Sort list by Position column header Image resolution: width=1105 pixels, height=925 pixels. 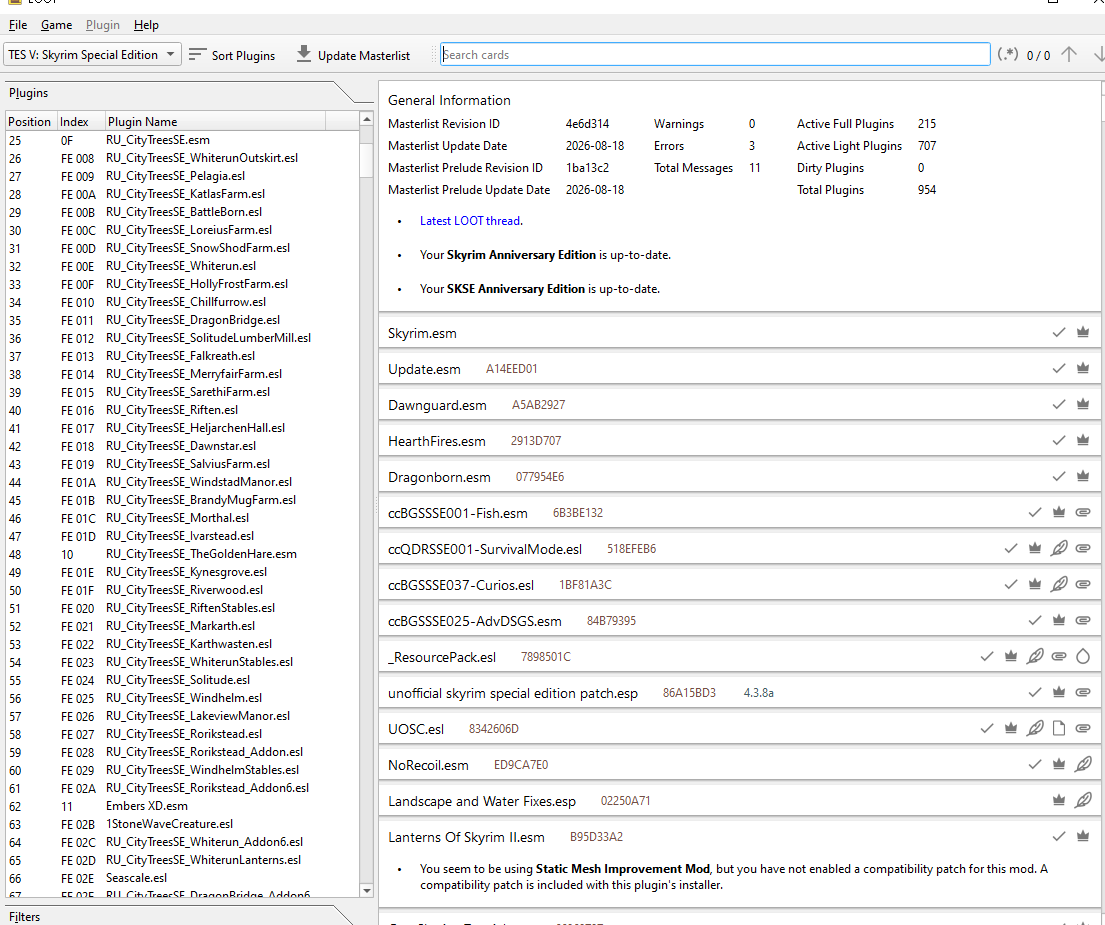coord(30,121)
